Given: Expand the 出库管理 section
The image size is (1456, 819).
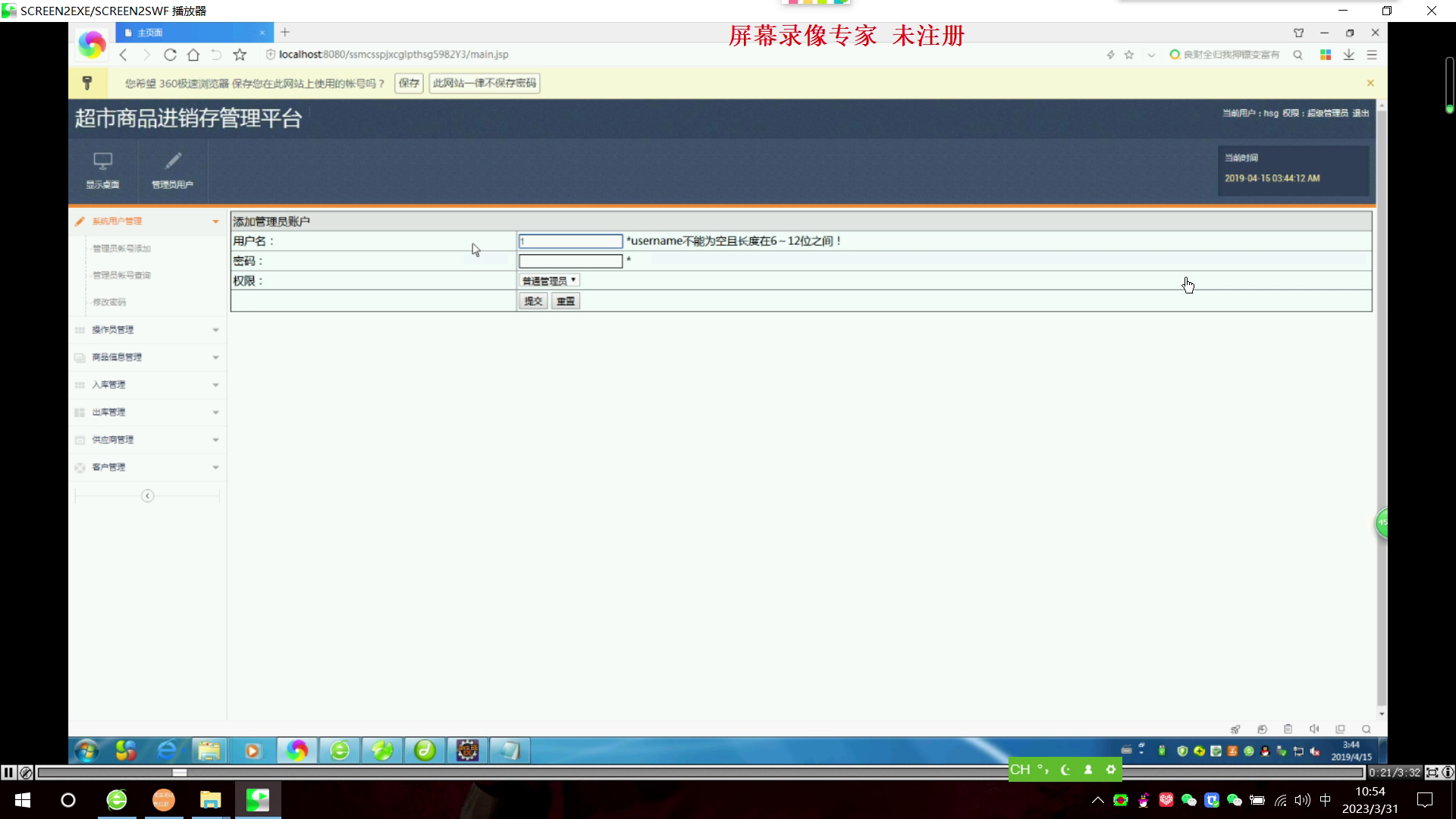Looking at the screenshot, I should pyautogui.click(x=148, y=413).
